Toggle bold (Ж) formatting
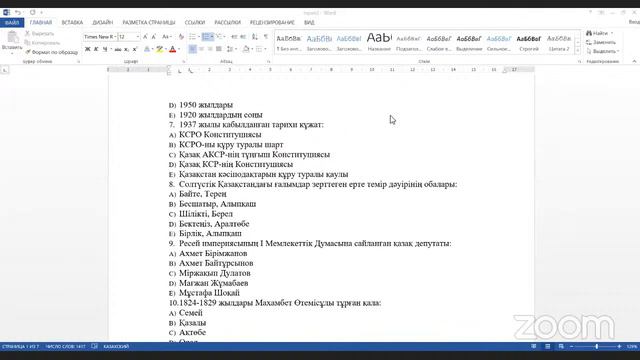The height and width of the screenshot is (360, 640). tap(87, 49)
